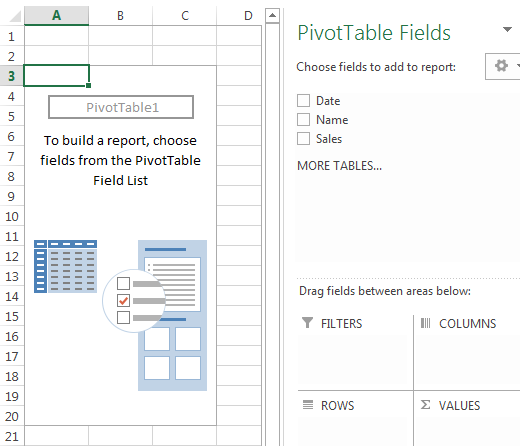
Task: Click the 'Date' field name
Action: point(328,101)
